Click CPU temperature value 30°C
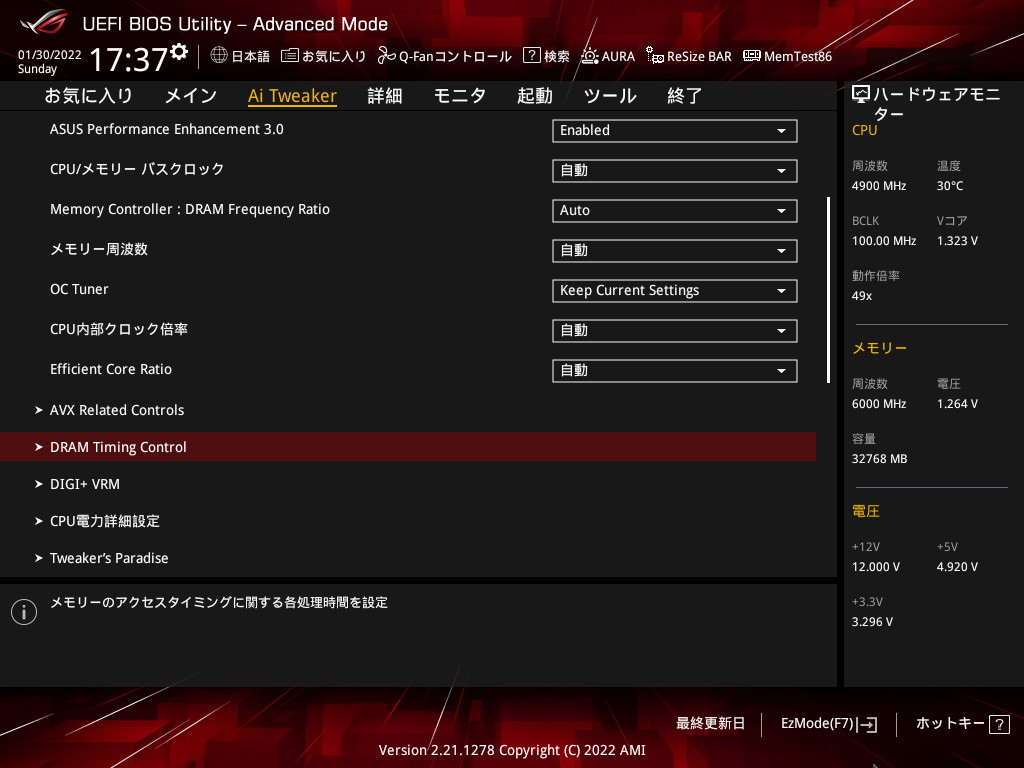The width and height of the screenshot is (1024, 768). pos(950,186)
